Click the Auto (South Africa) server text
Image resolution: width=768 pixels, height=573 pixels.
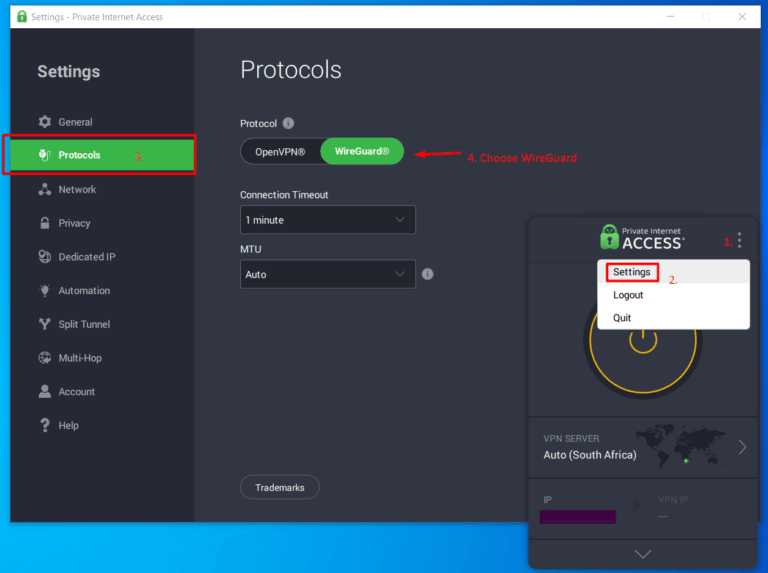(590, 454)
